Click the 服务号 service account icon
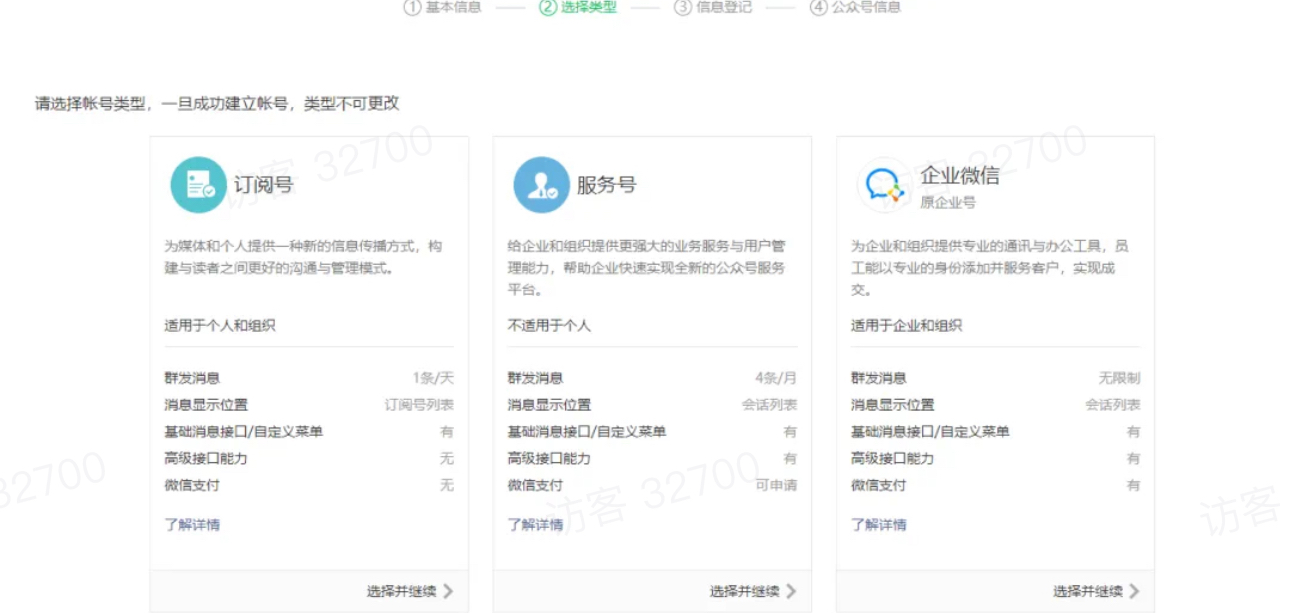The width and height of the screenshot is (1290, 613). (540, 185)
